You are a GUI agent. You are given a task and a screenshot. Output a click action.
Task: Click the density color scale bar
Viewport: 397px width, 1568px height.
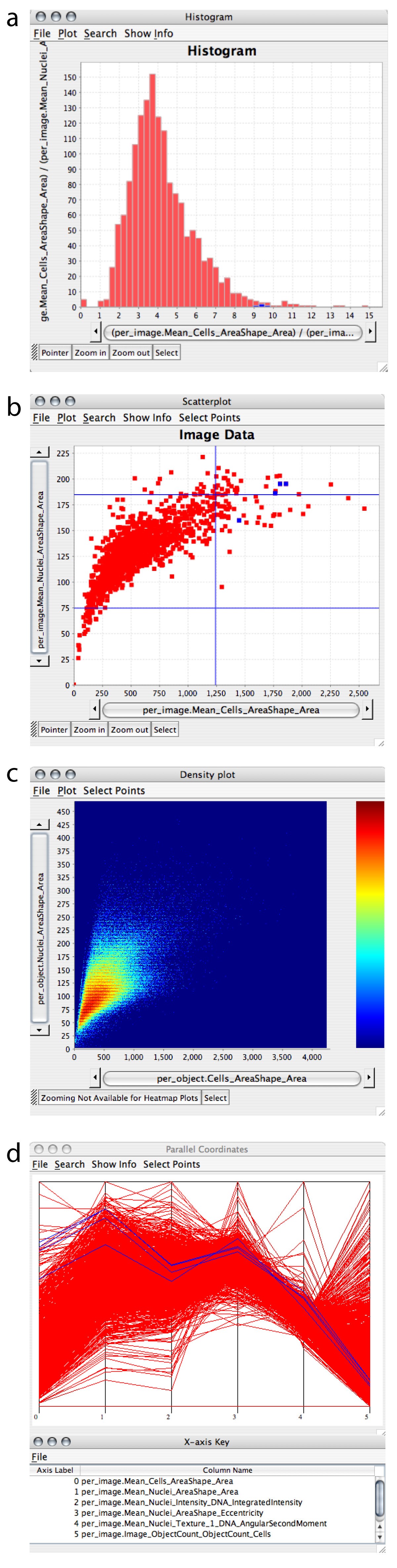click(x=370, y=925)
